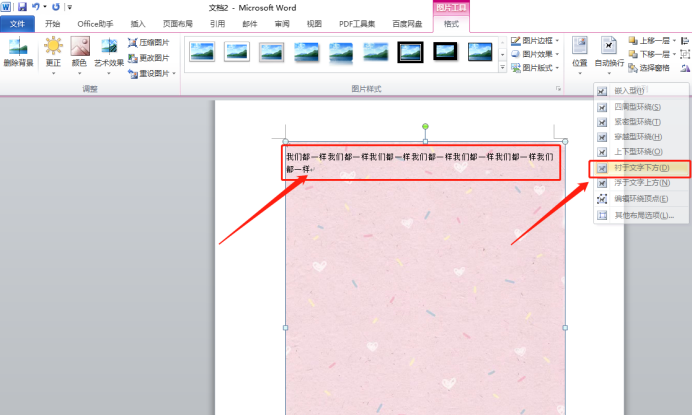Select Top and Bottom wrapping (上下型环绕)
This screenshot has width=692, height=416.
point(641,152)
